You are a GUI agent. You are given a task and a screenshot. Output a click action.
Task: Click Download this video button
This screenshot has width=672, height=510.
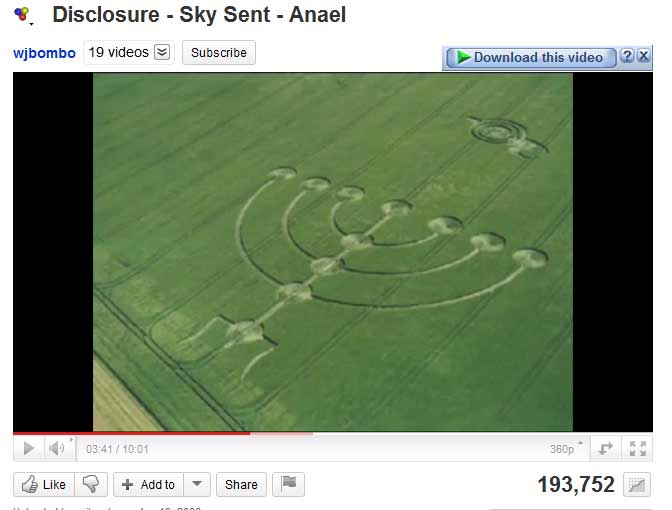click(x=531, y=57)
